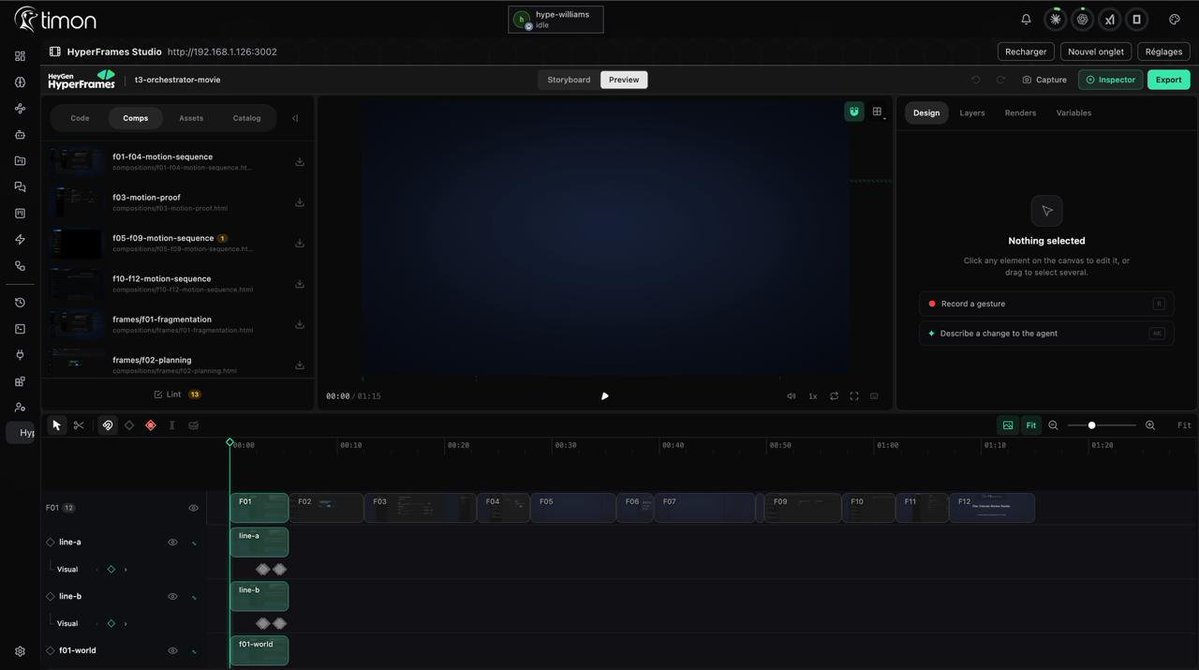Switch to the Code tab
Screen dimensions: 1199x670
[80, 119]
